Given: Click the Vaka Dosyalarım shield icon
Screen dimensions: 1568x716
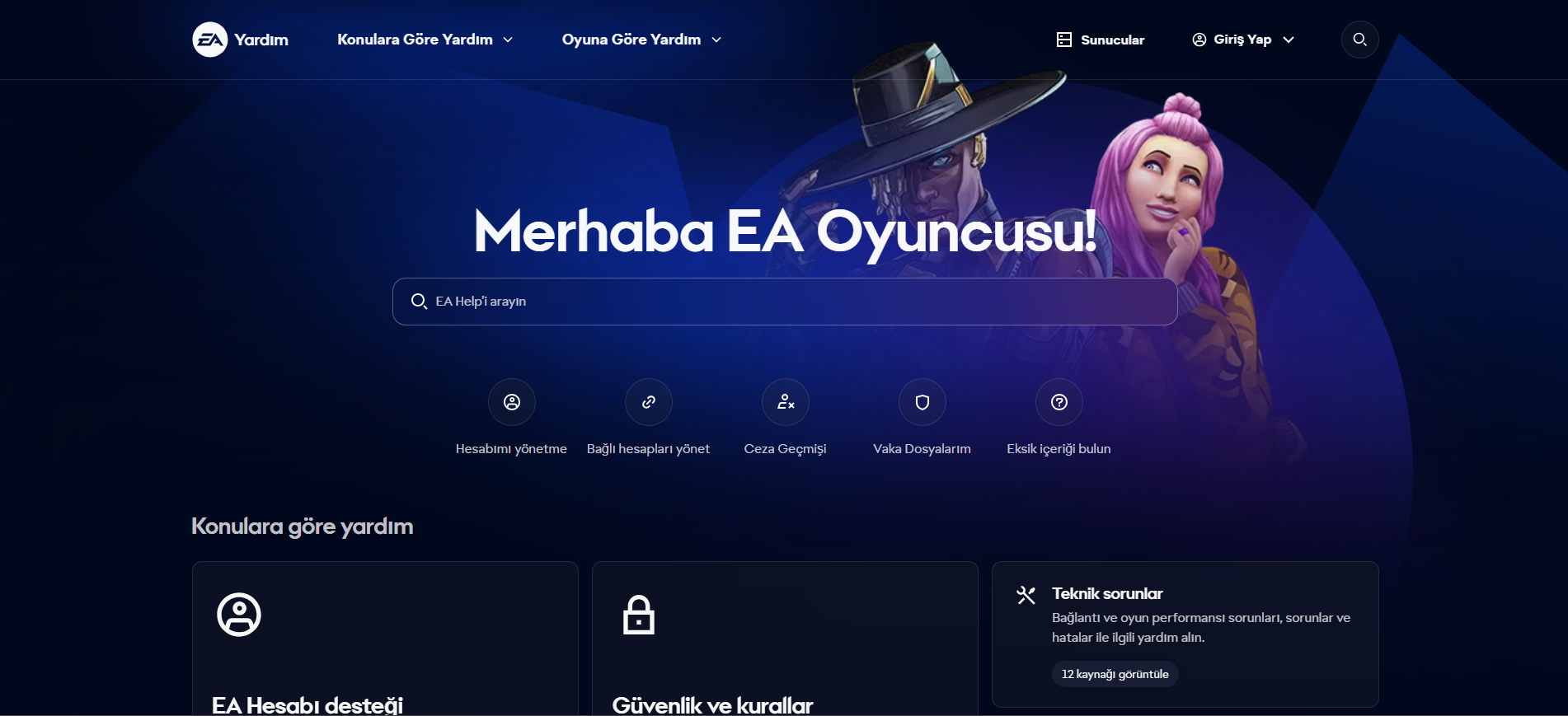Looking at the screenshot, I should (x=922, y=402).
